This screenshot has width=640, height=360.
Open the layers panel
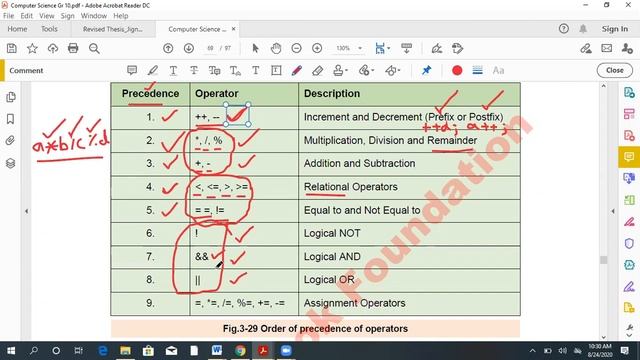[x=11, y=163]
